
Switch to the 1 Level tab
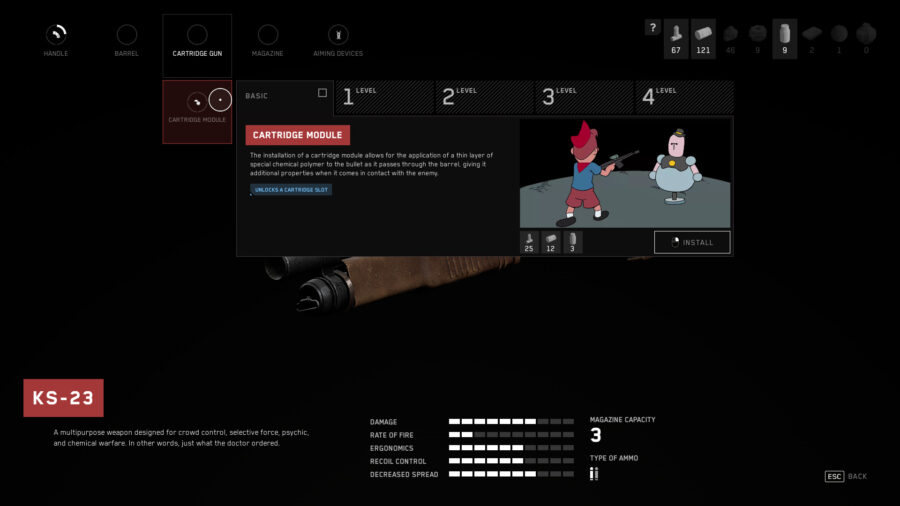coord(385,97)
